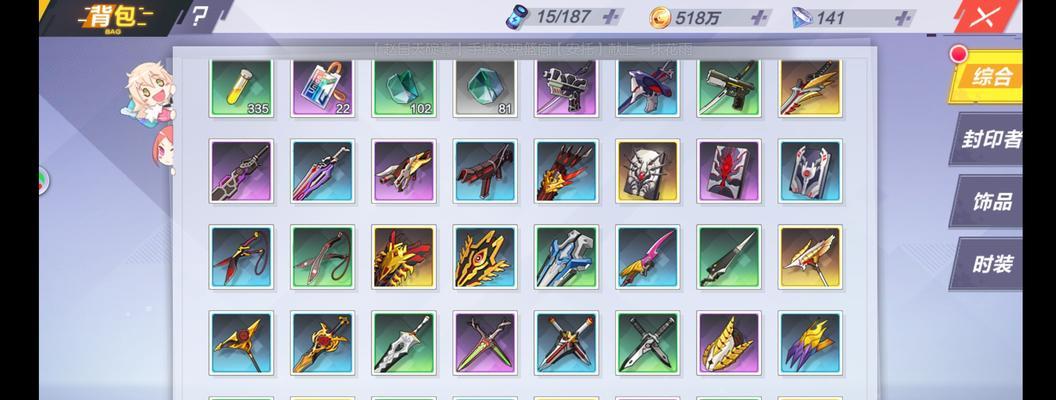
Task: Select the golden eye shield weapon
Action: pos(485,257)
